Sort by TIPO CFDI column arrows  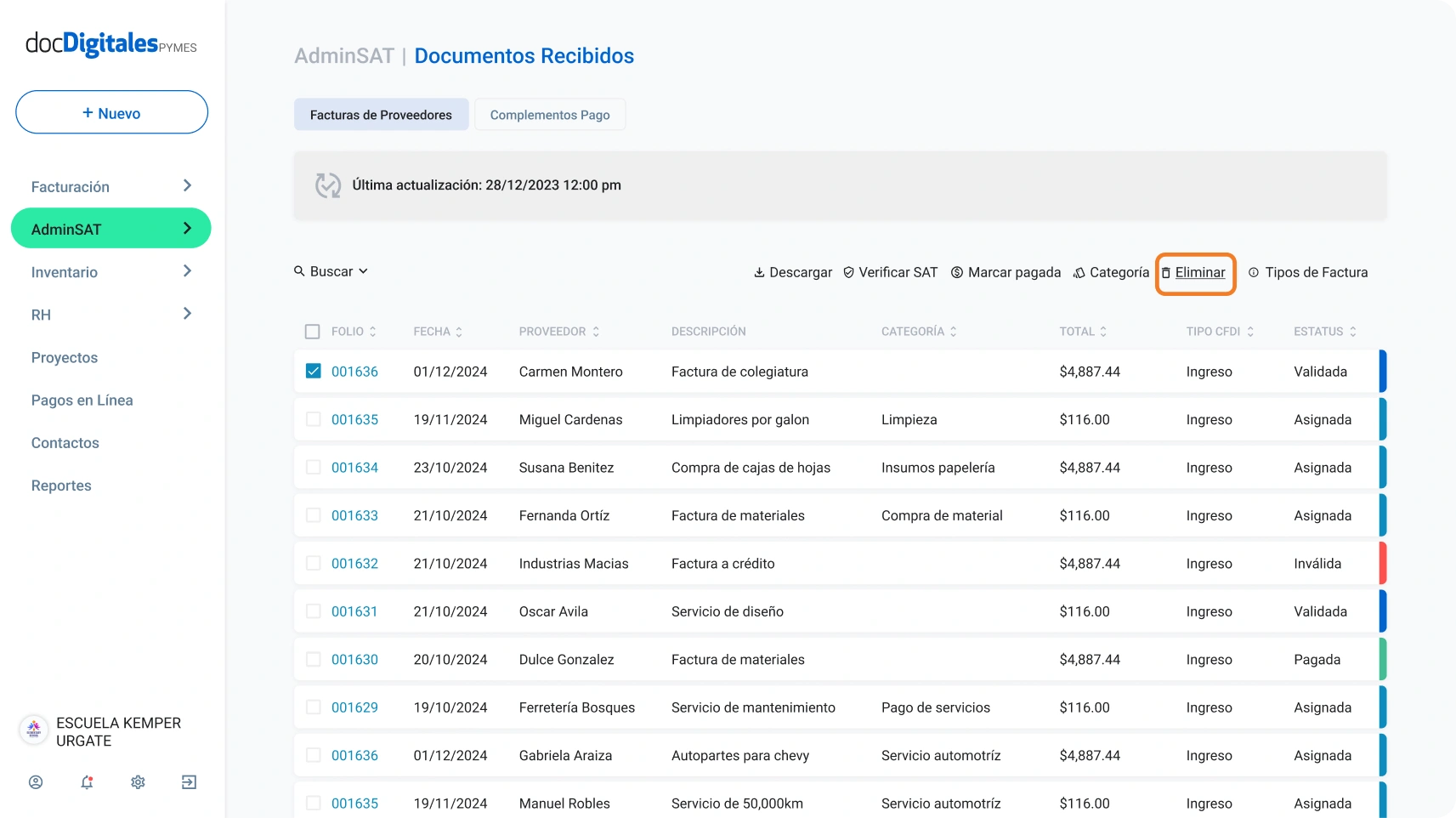(1250, 332)
